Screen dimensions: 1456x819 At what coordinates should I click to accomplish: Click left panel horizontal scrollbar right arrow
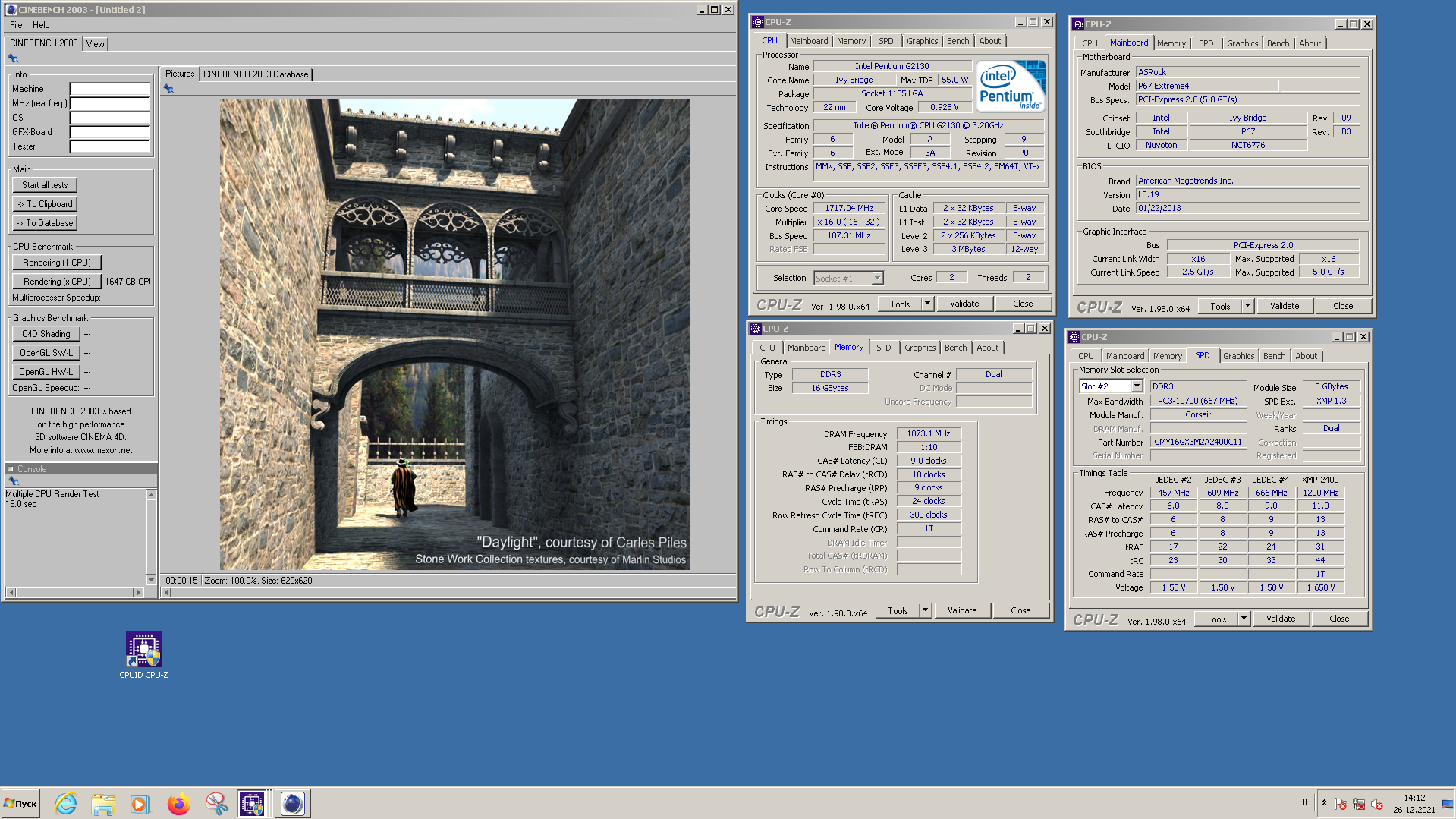pos(138,592)
